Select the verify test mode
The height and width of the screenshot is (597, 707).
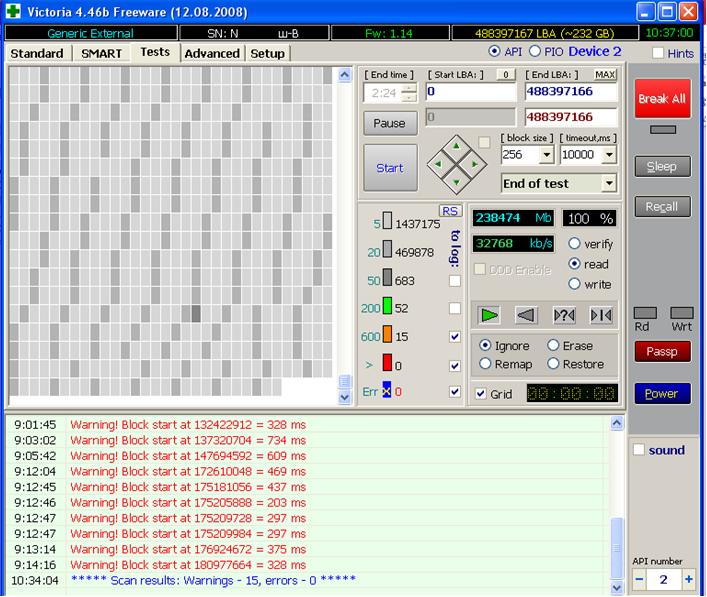[574, 243]
